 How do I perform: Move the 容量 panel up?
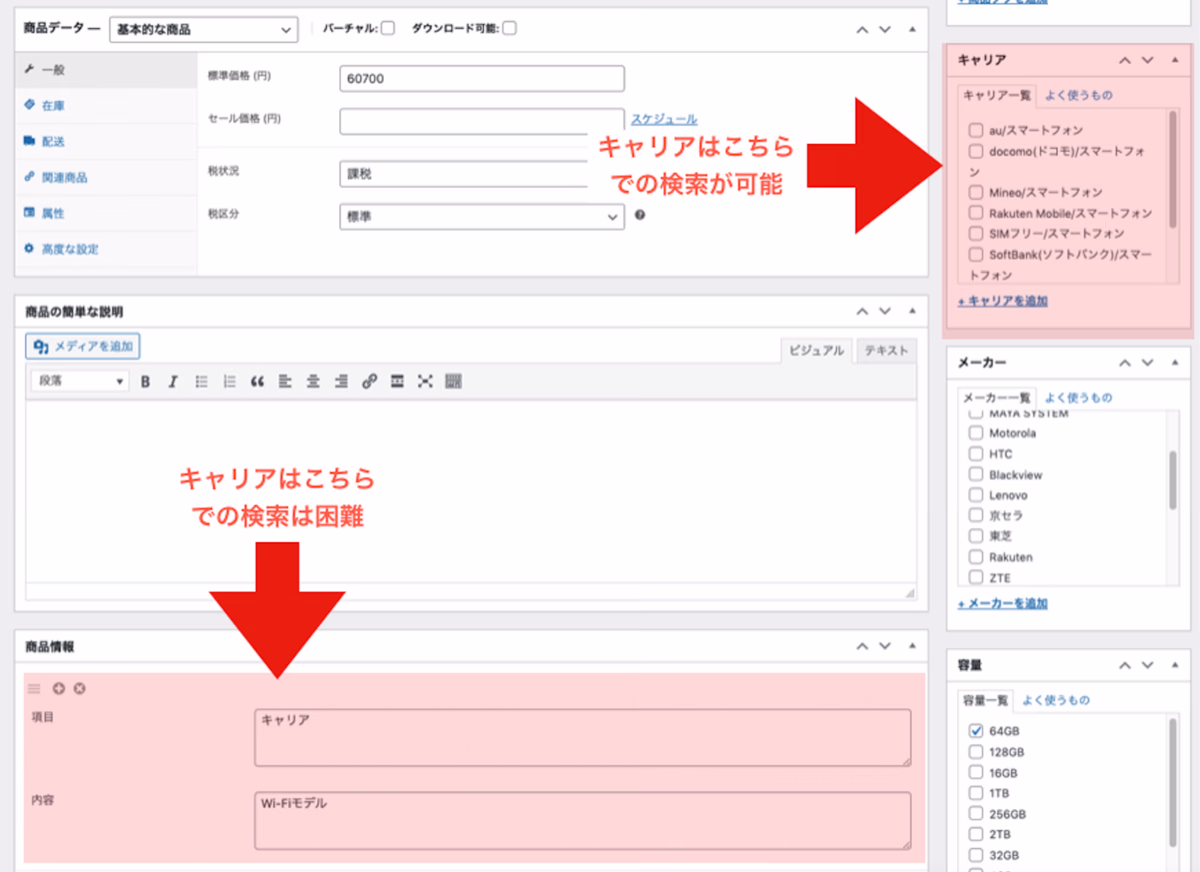pos(1125,665)
